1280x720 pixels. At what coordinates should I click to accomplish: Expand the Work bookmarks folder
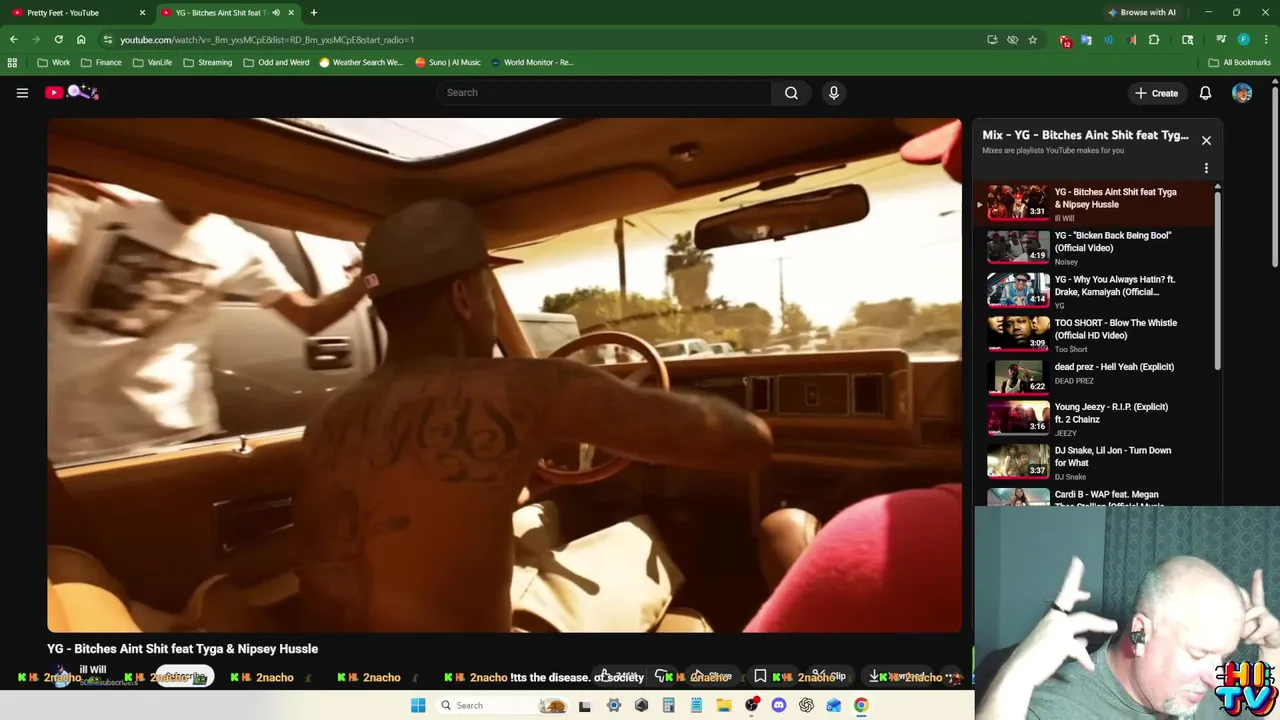[x=54, y=62]
